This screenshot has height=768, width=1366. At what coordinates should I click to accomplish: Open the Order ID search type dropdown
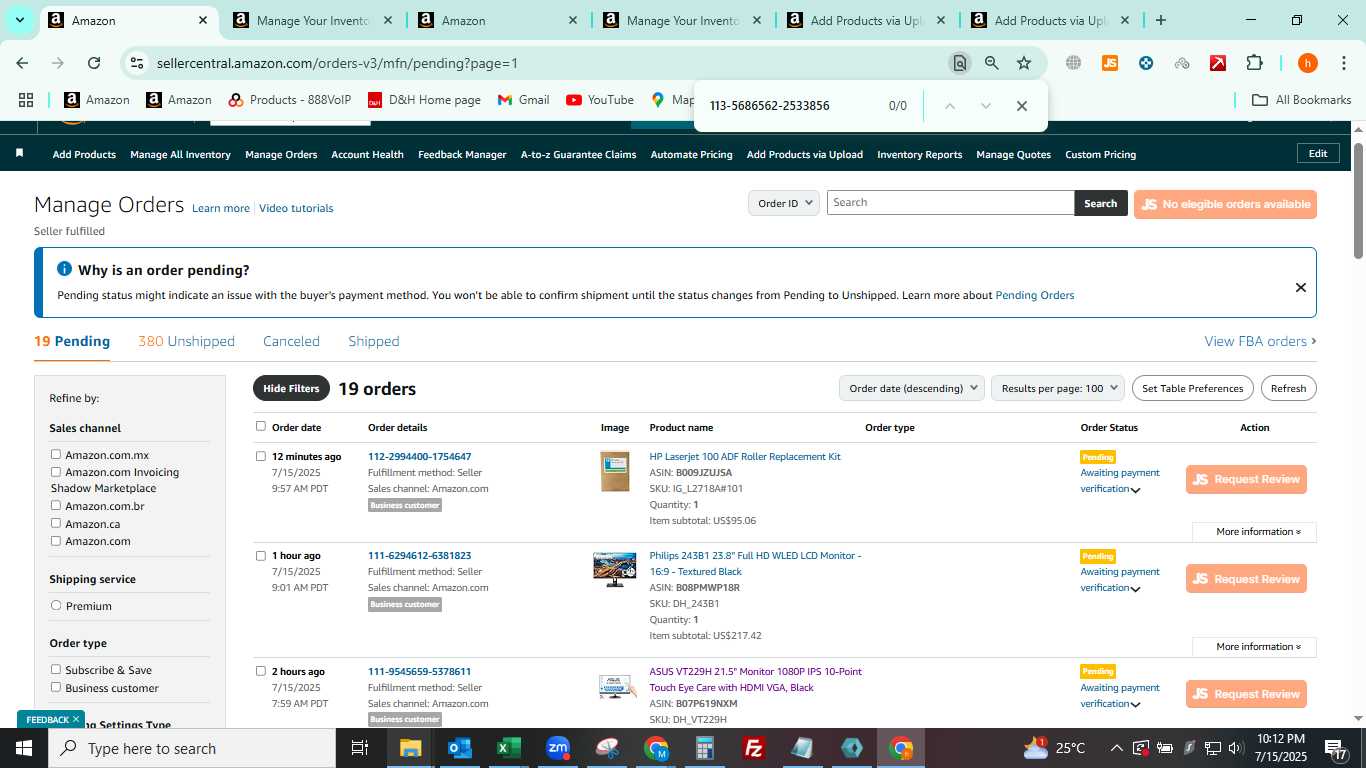click(784, 203)
